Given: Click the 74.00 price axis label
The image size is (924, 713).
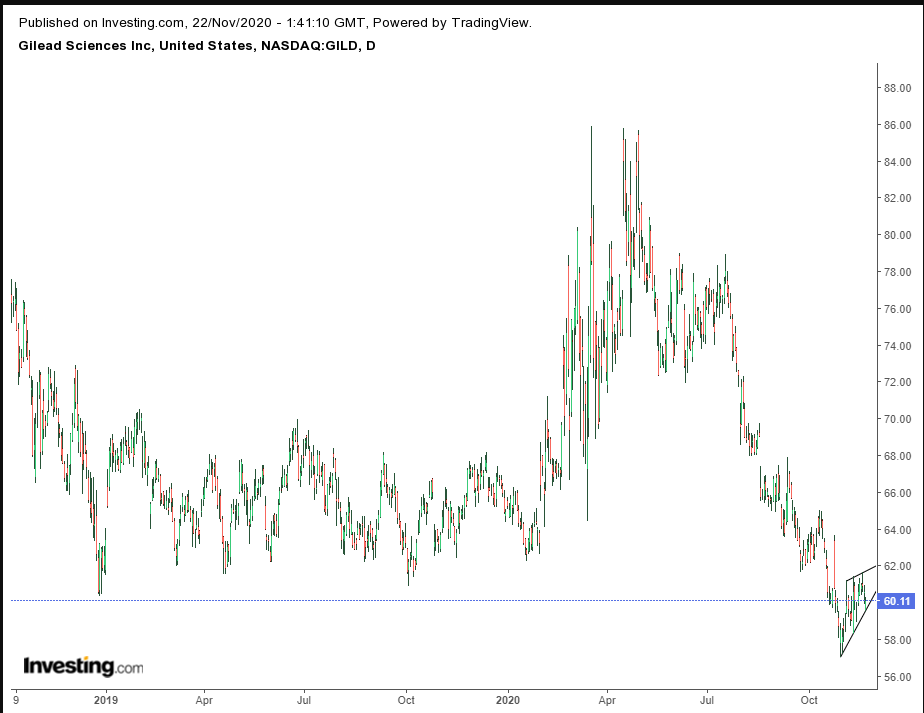Looking at the screenshot, I should coord(897,346).
